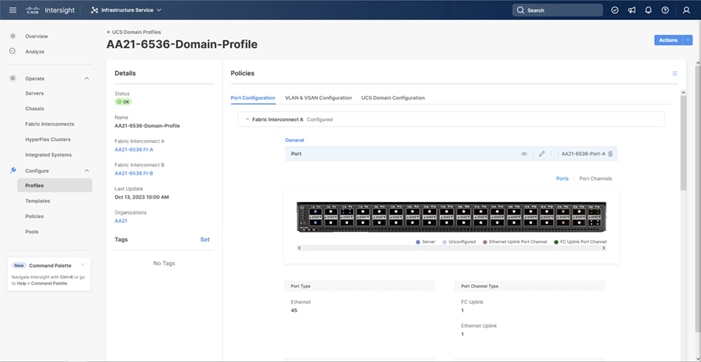
Task: Open Fabric Interconnects in sidebar
Action: click(x=50, y=124)
